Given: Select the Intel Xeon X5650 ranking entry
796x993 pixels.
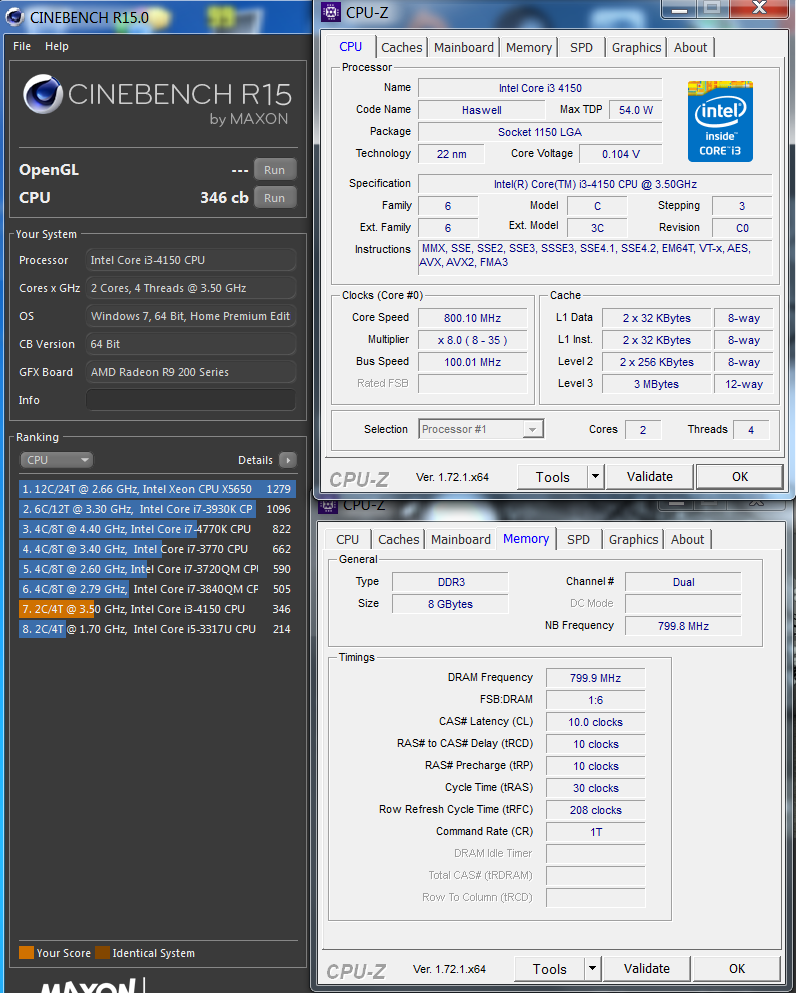Looking at the screenshot, I should click(x=157, y=489).
